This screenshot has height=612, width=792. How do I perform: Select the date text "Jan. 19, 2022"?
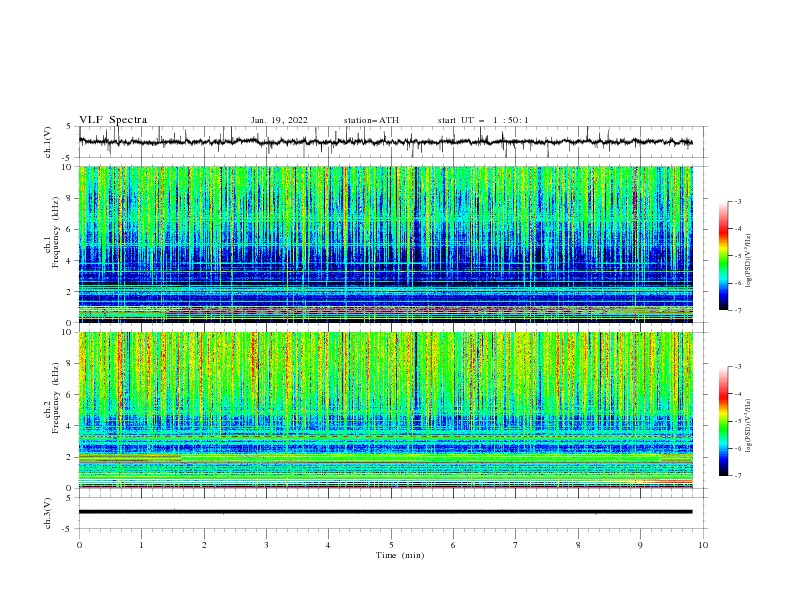click(279, 120)
